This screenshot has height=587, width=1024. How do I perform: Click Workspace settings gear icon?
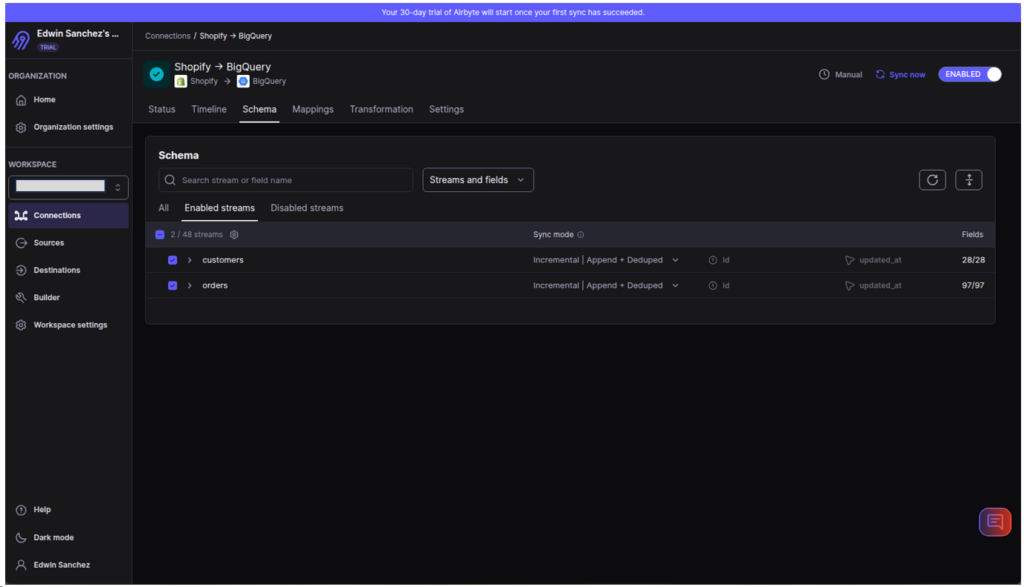pos(21,325)
